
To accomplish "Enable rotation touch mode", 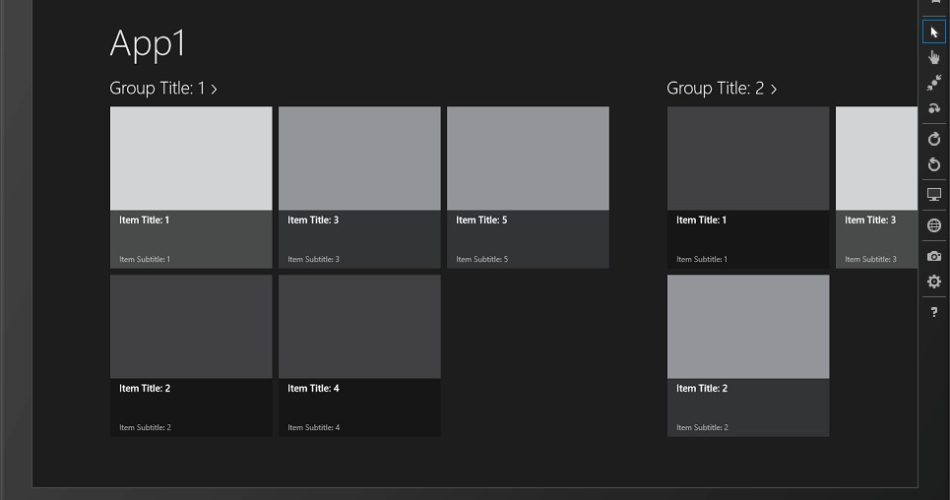I will [x=934, y=108].
